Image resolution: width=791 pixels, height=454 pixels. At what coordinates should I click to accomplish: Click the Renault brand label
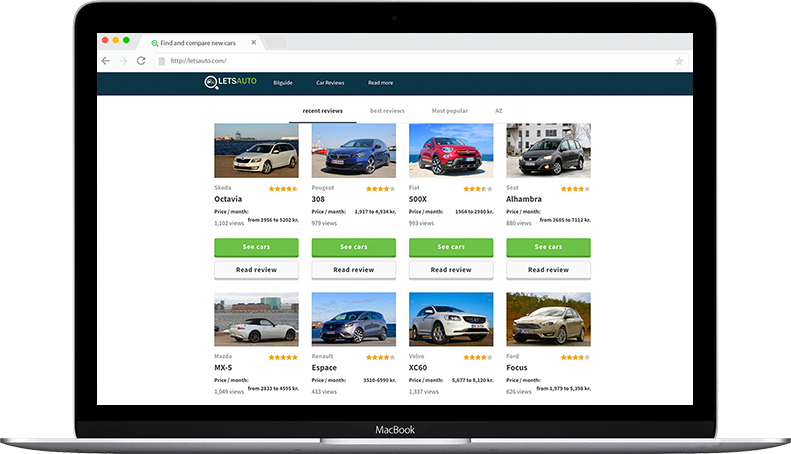point(322,356)
